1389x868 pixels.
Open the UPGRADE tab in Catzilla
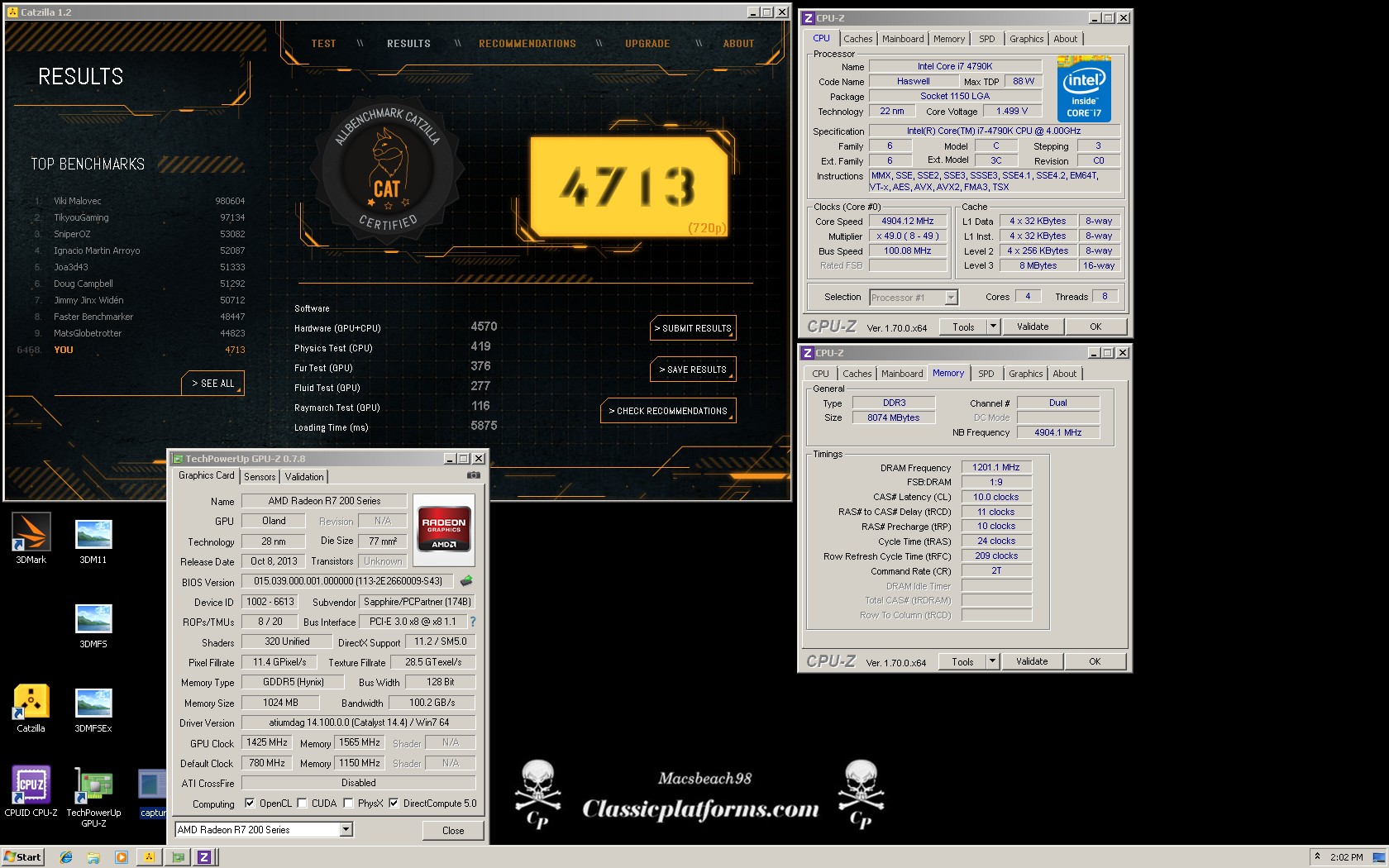click(647, 44)
